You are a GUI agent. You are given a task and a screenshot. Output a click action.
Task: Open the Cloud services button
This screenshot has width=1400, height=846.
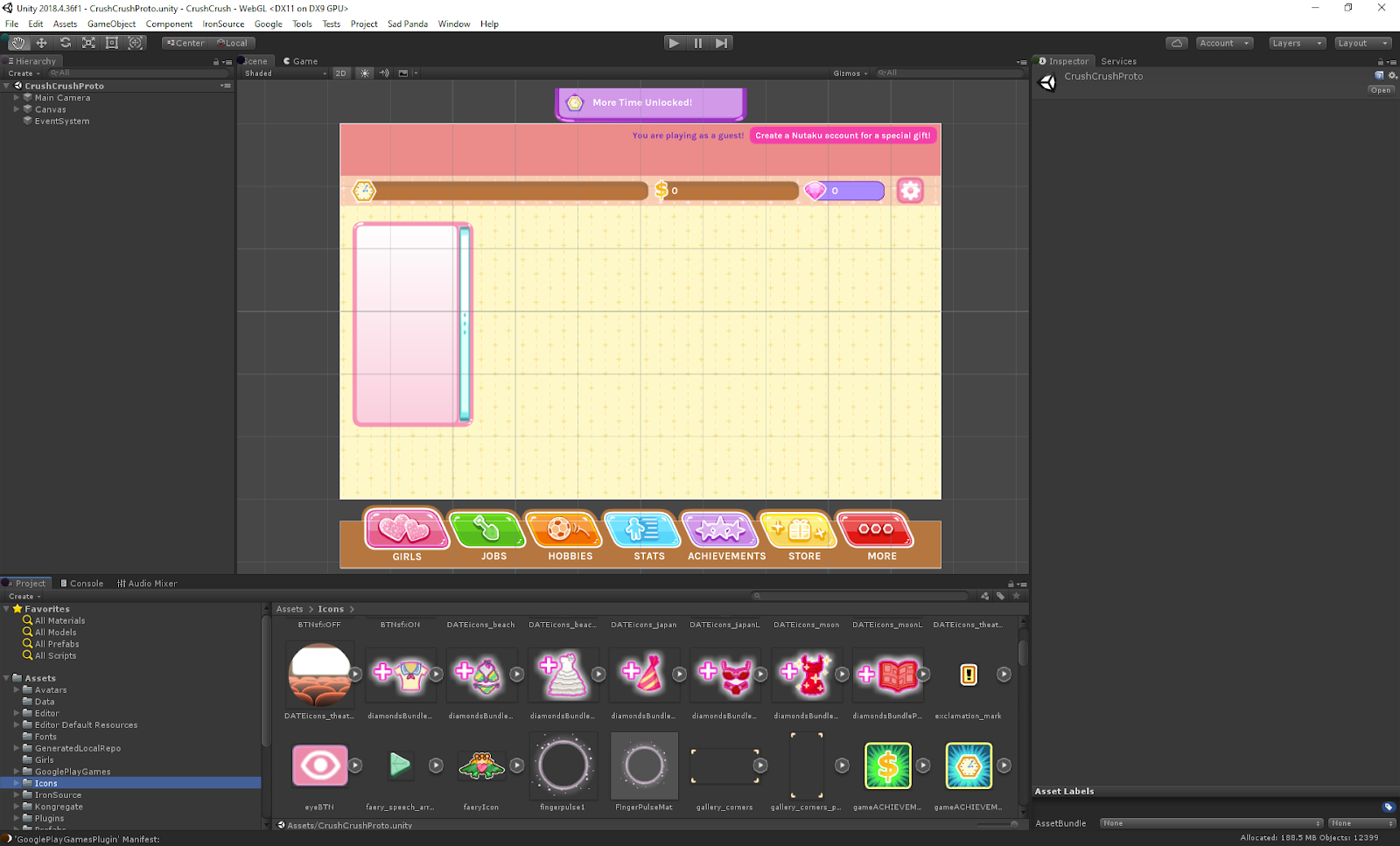tap(1177, 43)
